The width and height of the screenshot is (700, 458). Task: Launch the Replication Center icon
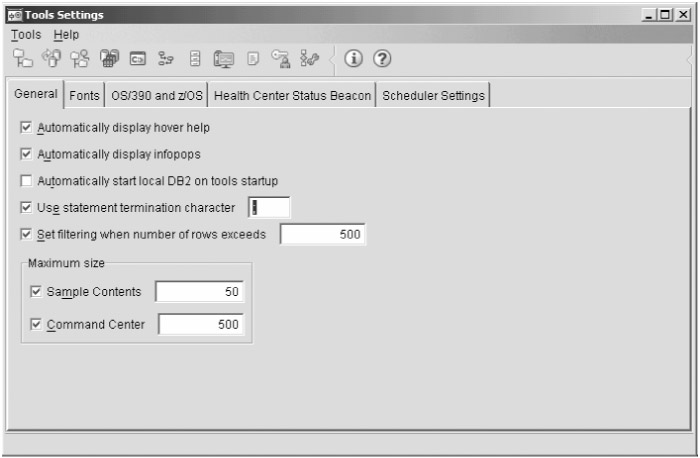click(51, 59)
